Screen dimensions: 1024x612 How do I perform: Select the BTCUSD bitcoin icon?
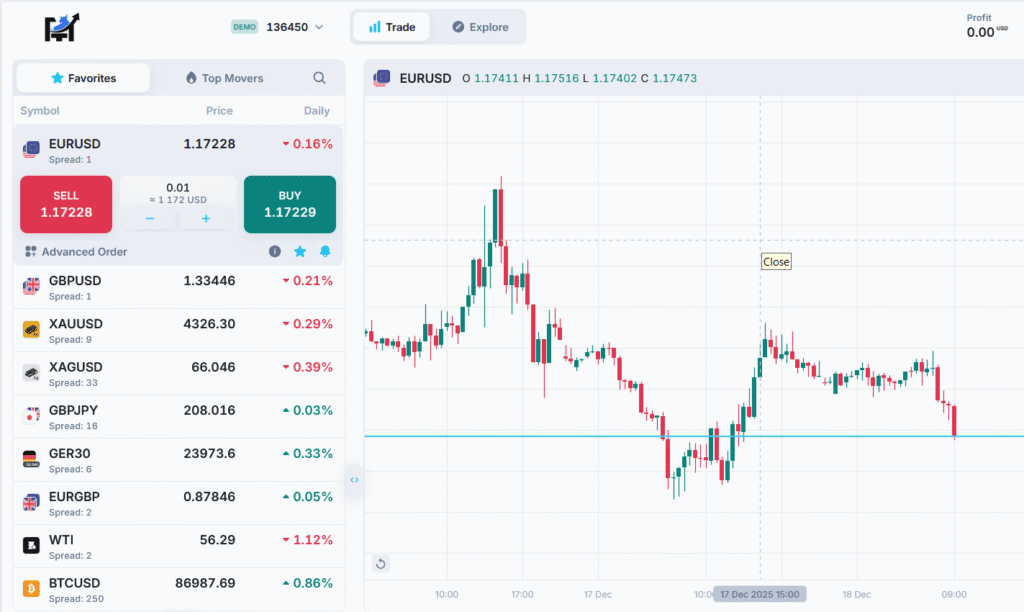point(31,589)
